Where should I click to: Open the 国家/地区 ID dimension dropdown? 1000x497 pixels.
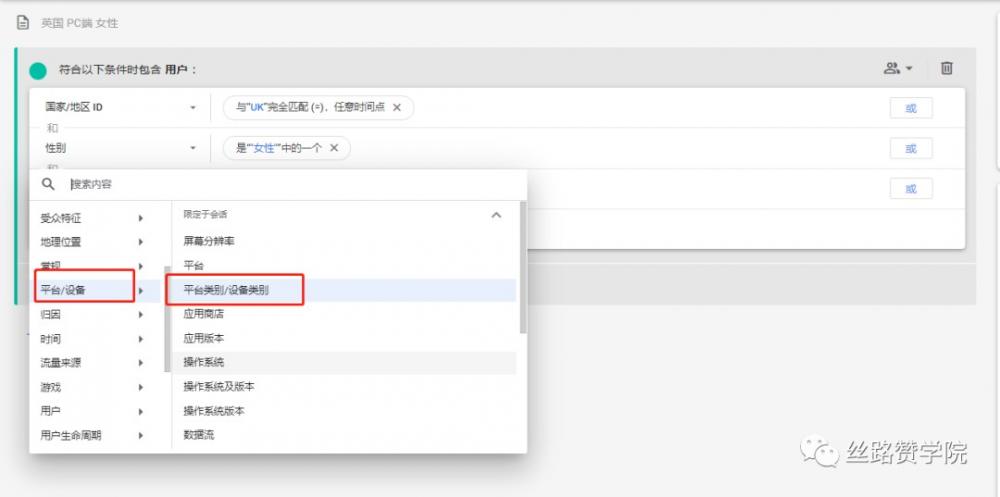[x=121, y=108]
